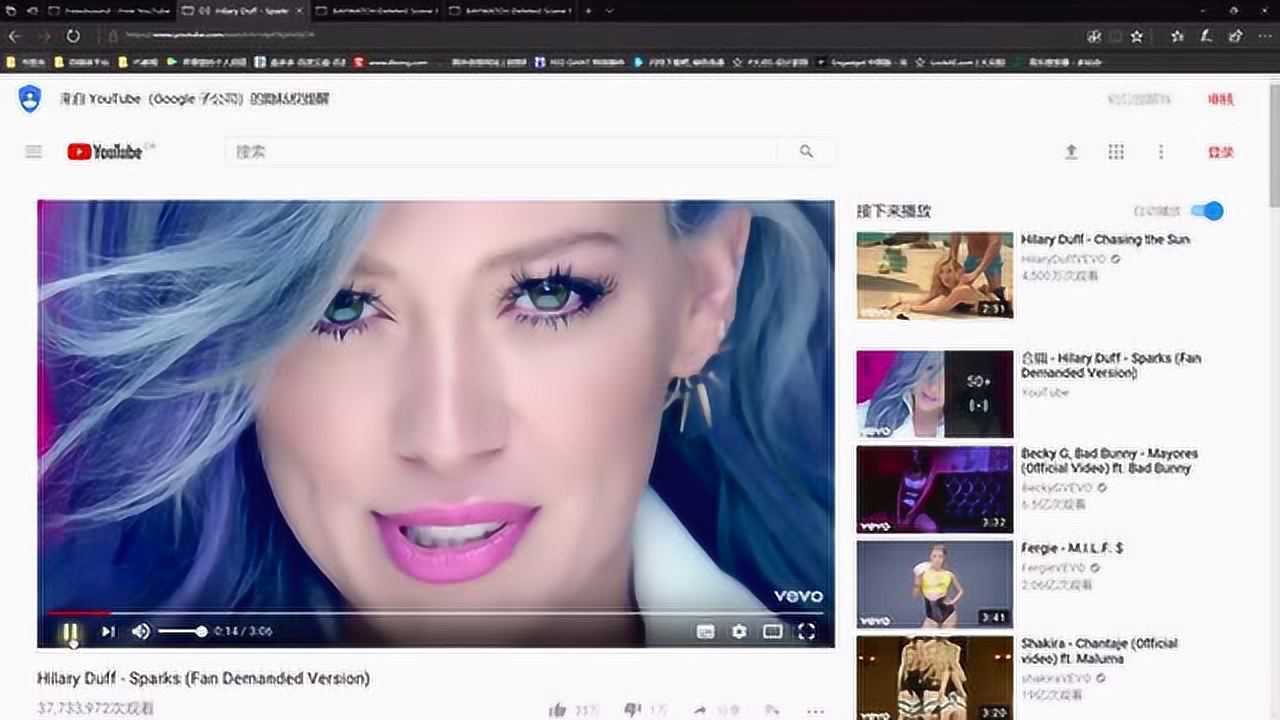Add video to playlist icon

click(x=770, y=710)
